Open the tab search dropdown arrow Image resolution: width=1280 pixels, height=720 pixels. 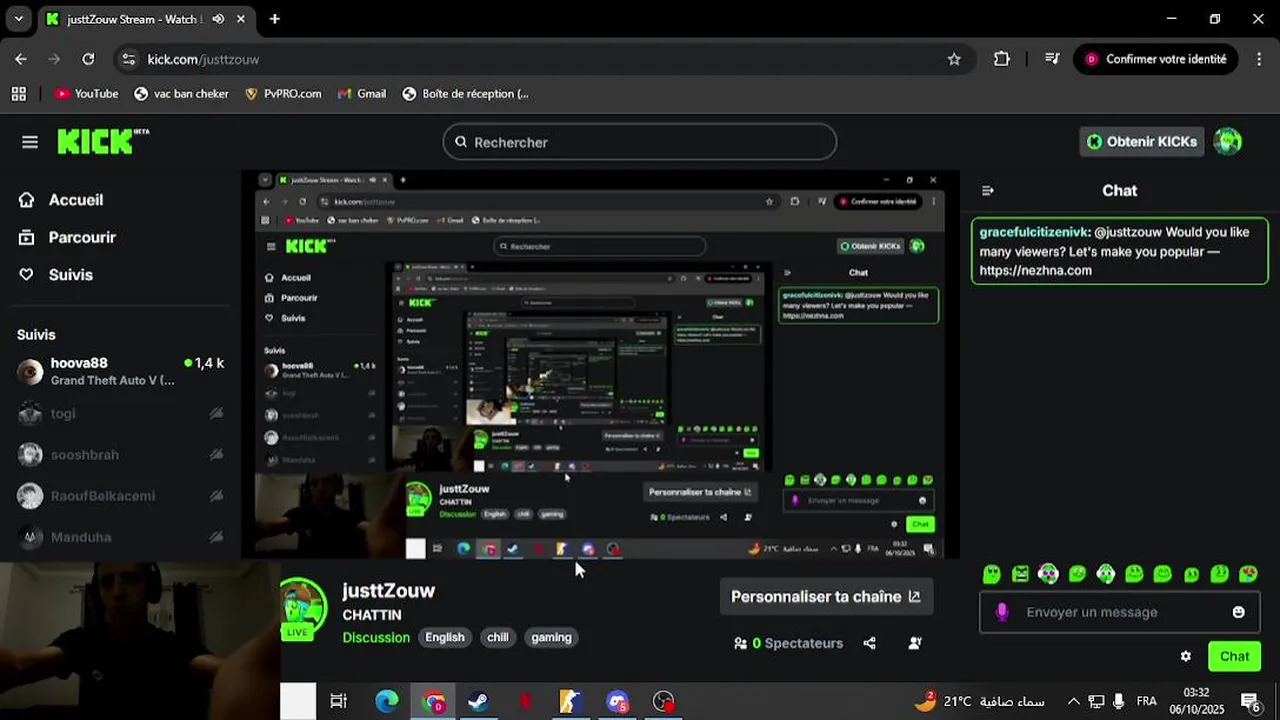click(18, 19)
